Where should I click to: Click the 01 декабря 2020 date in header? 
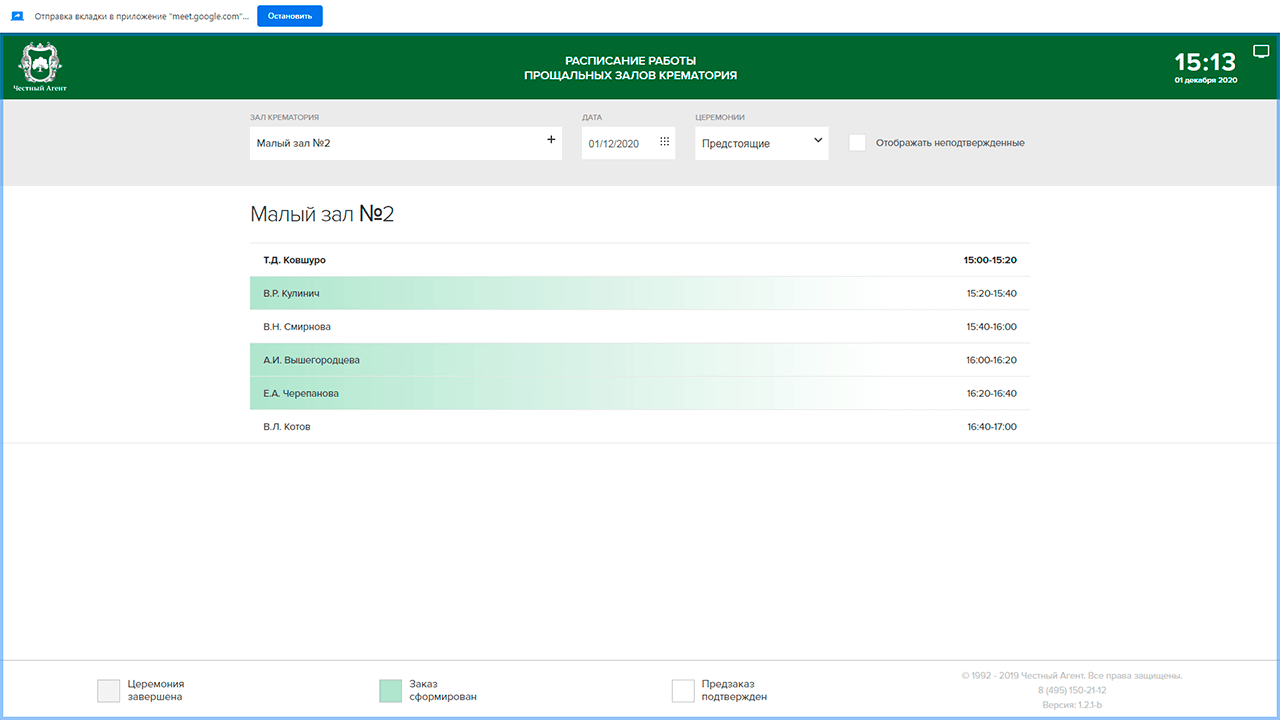(1206, 80)
